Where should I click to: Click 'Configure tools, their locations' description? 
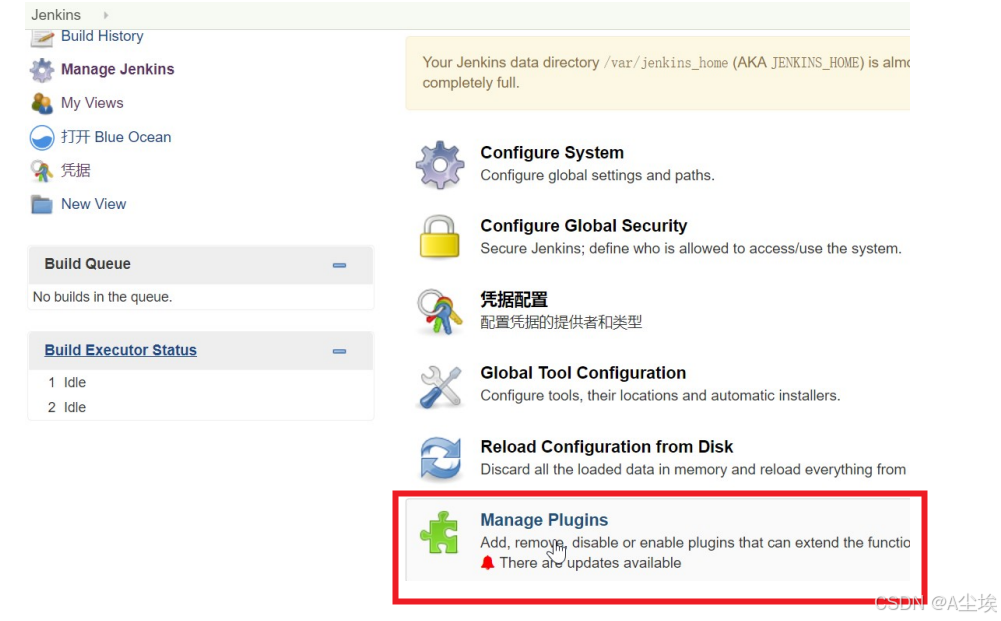point(660,396)
